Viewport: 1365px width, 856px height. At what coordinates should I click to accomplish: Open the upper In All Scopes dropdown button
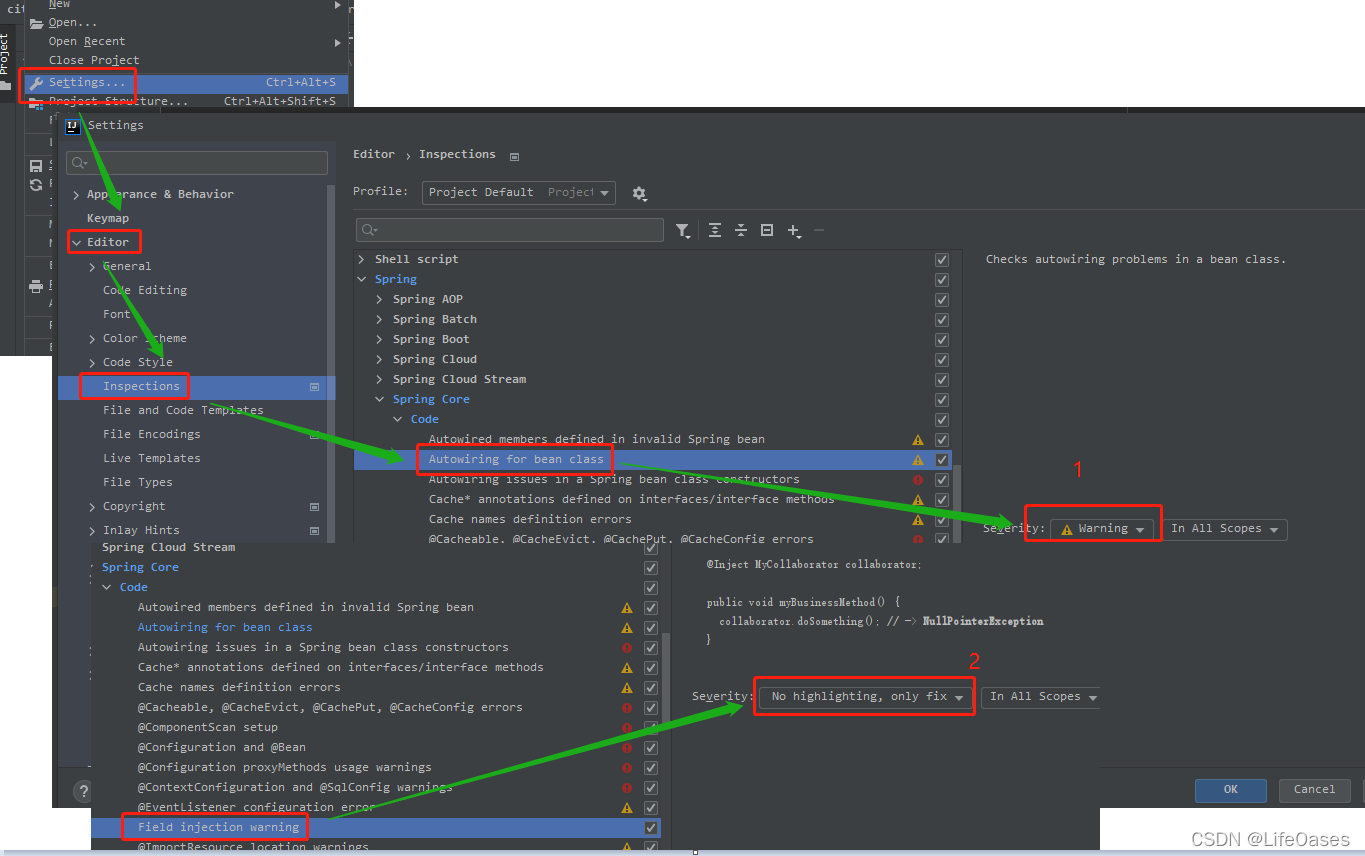[1226, 529]
